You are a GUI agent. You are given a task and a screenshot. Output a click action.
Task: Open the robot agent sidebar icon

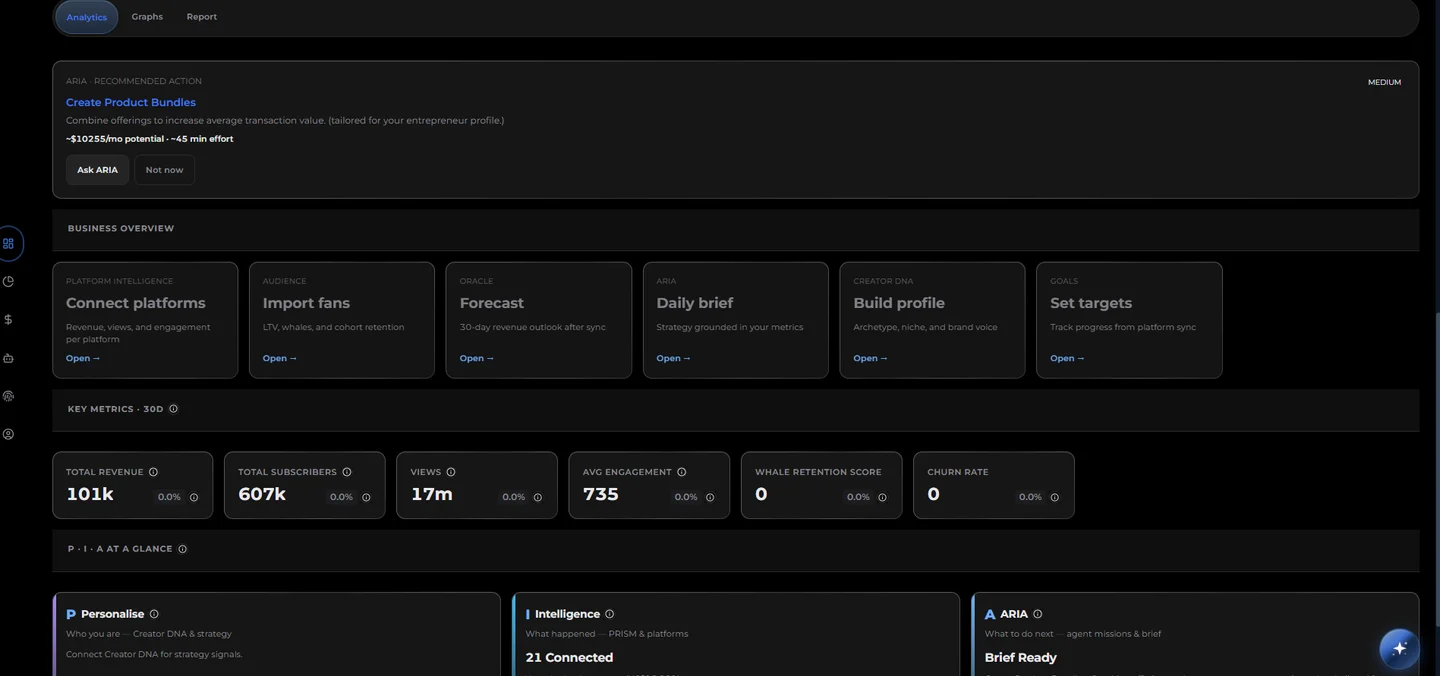[x=8, y=358]
